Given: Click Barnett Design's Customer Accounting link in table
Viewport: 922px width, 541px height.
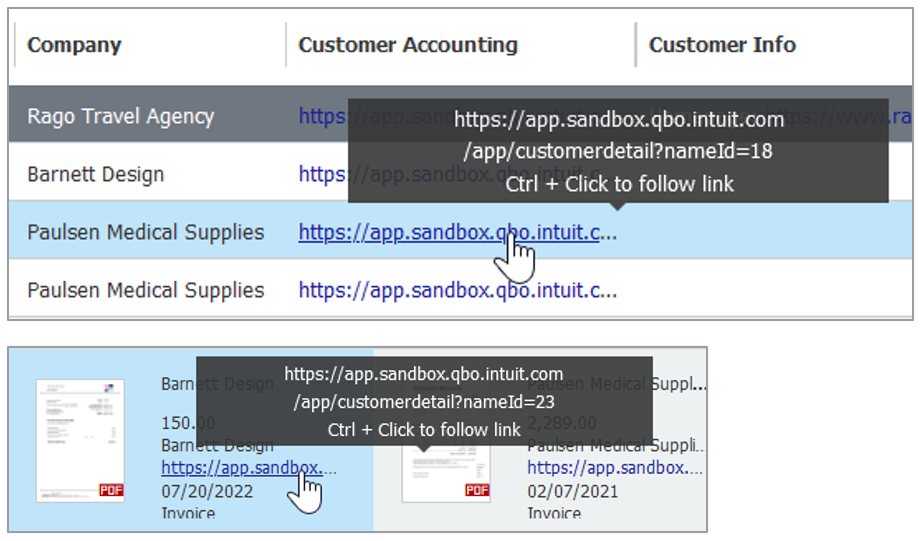Looking at the screenshot, I should coord(322,175).
